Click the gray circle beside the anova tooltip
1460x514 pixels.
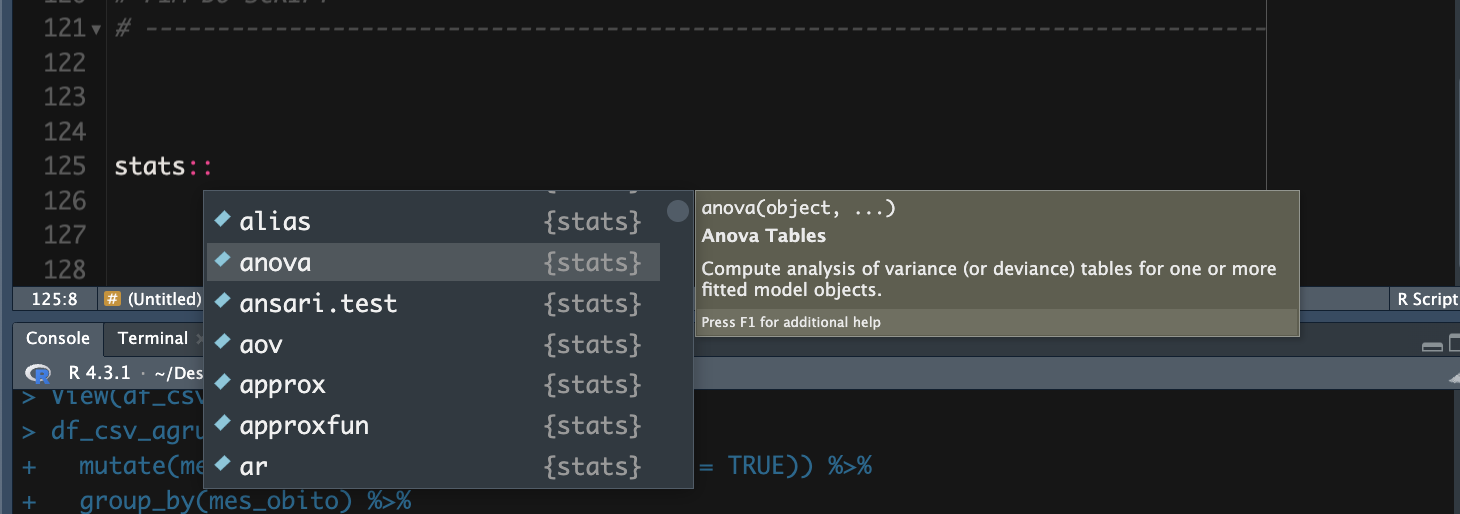(x=678, y=211)
